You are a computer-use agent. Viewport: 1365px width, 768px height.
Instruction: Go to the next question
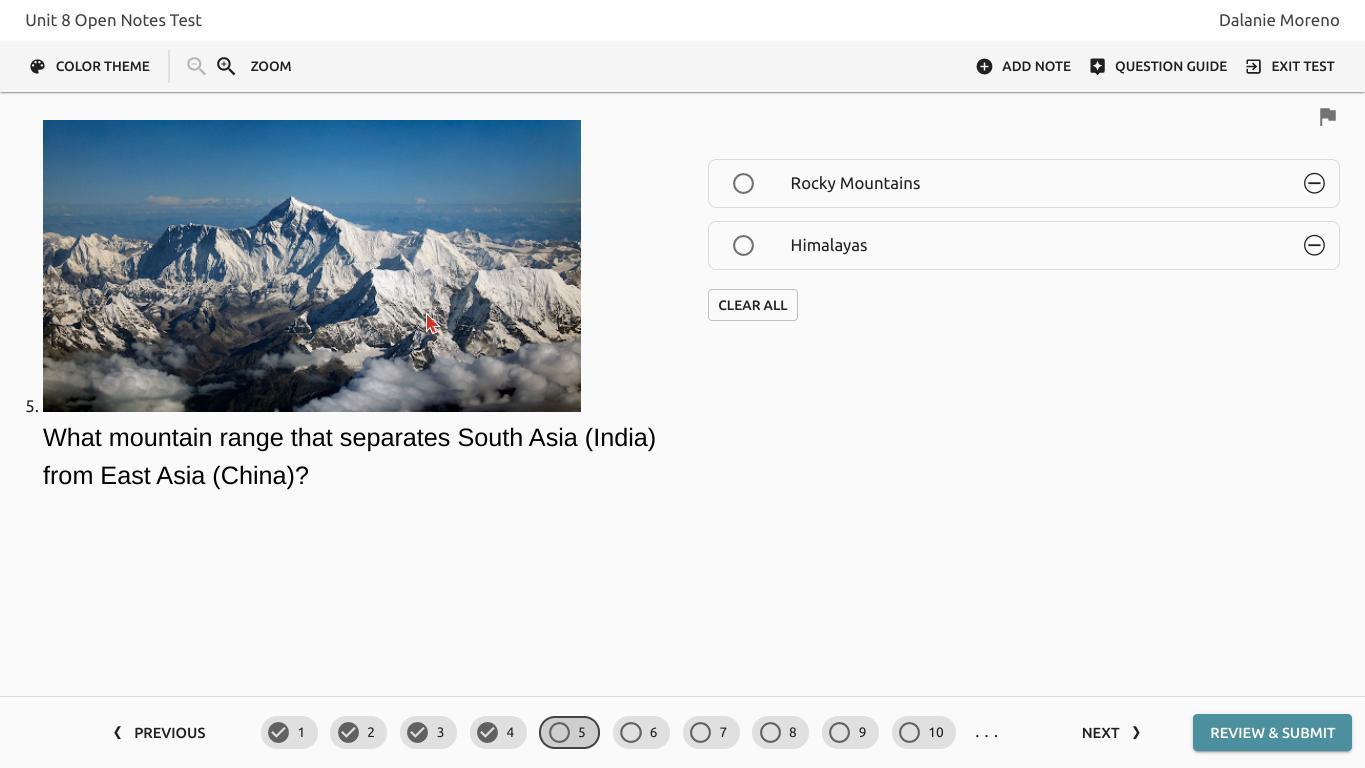(1110, 733)
